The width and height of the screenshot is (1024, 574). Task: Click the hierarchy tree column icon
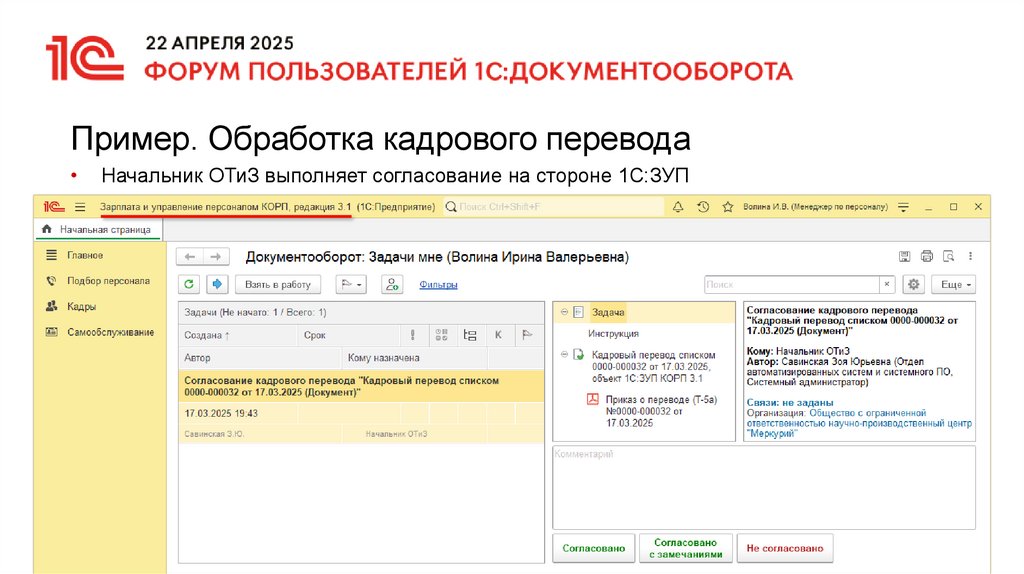[470, 335]
